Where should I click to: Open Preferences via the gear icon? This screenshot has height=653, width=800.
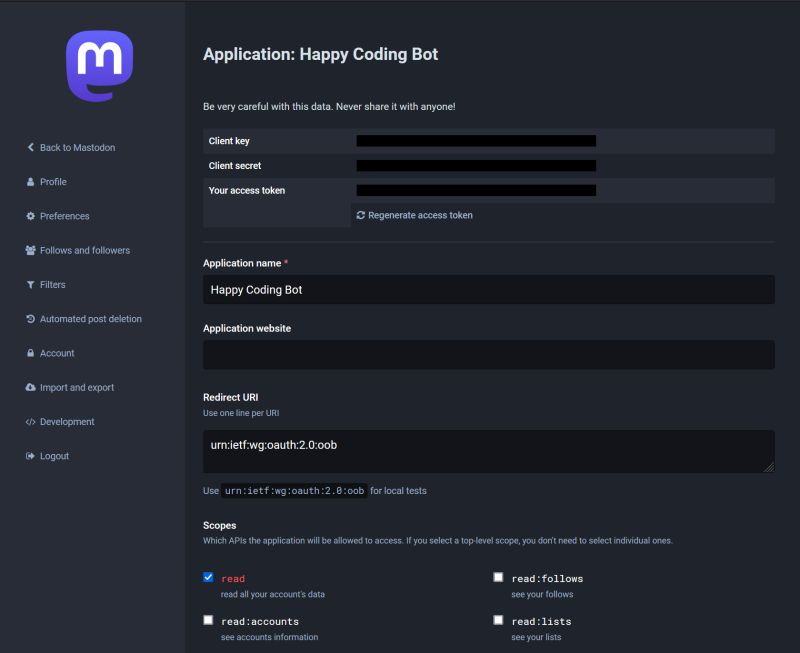29,216
